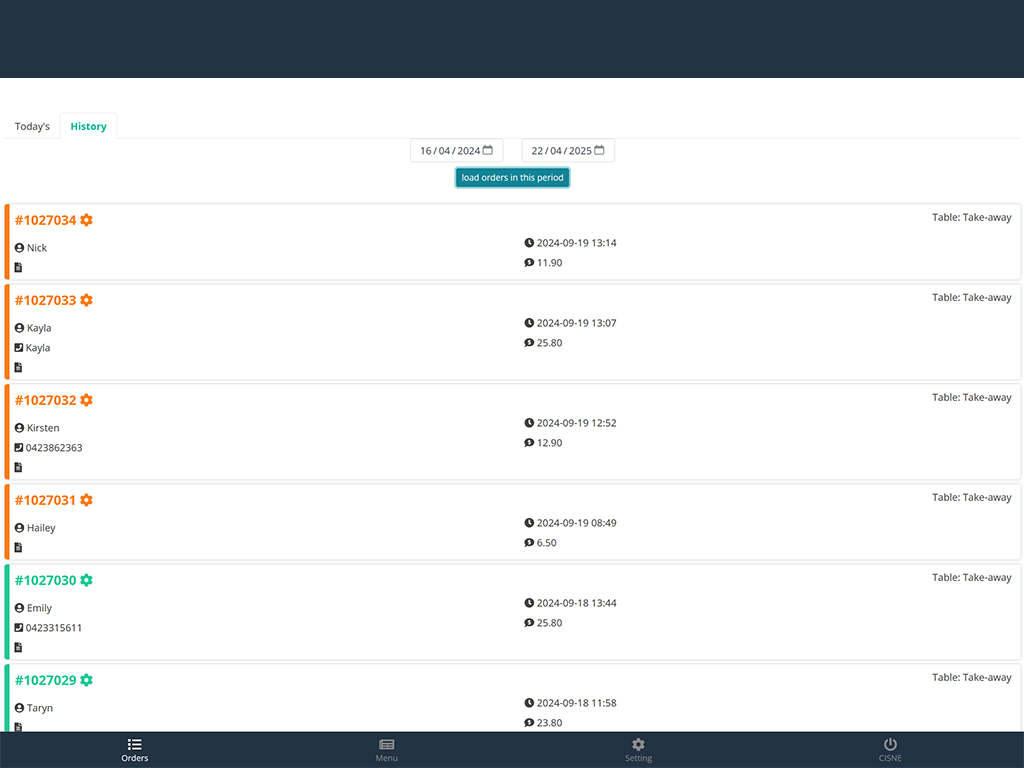Open gear settings for order #1027034
1024x768 pixels.
point(87,220)
